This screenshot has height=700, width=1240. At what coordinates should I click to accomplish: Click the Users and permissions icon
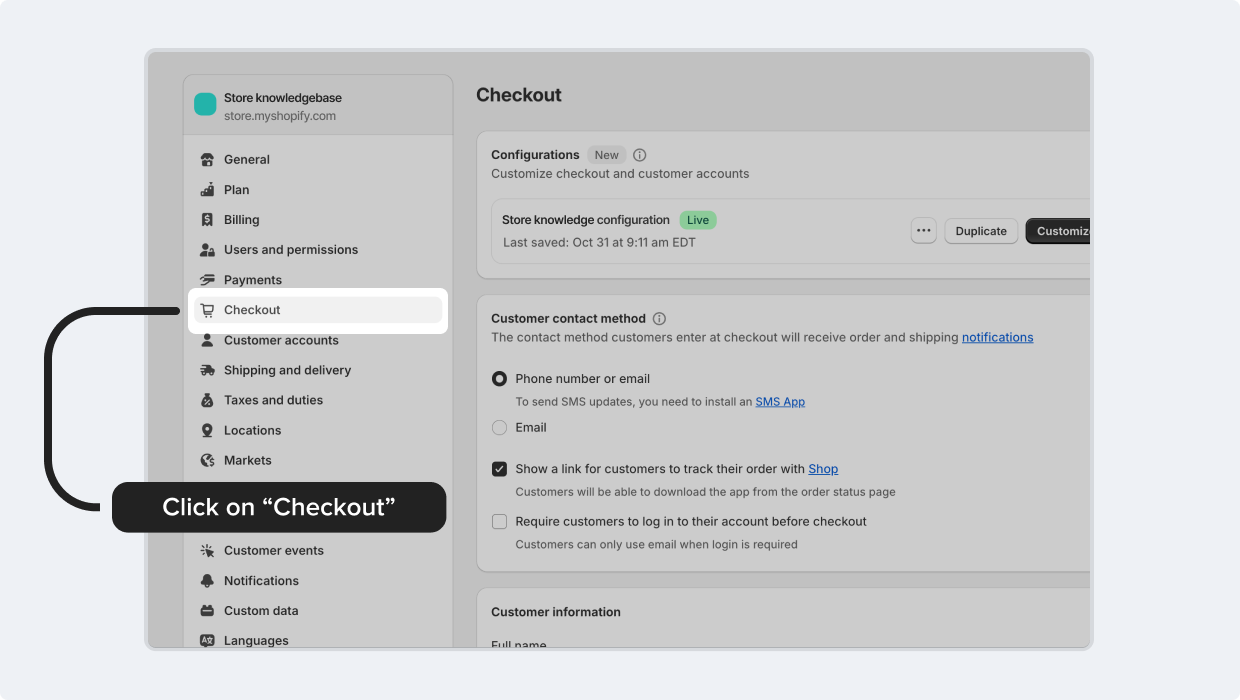(207, 250)
